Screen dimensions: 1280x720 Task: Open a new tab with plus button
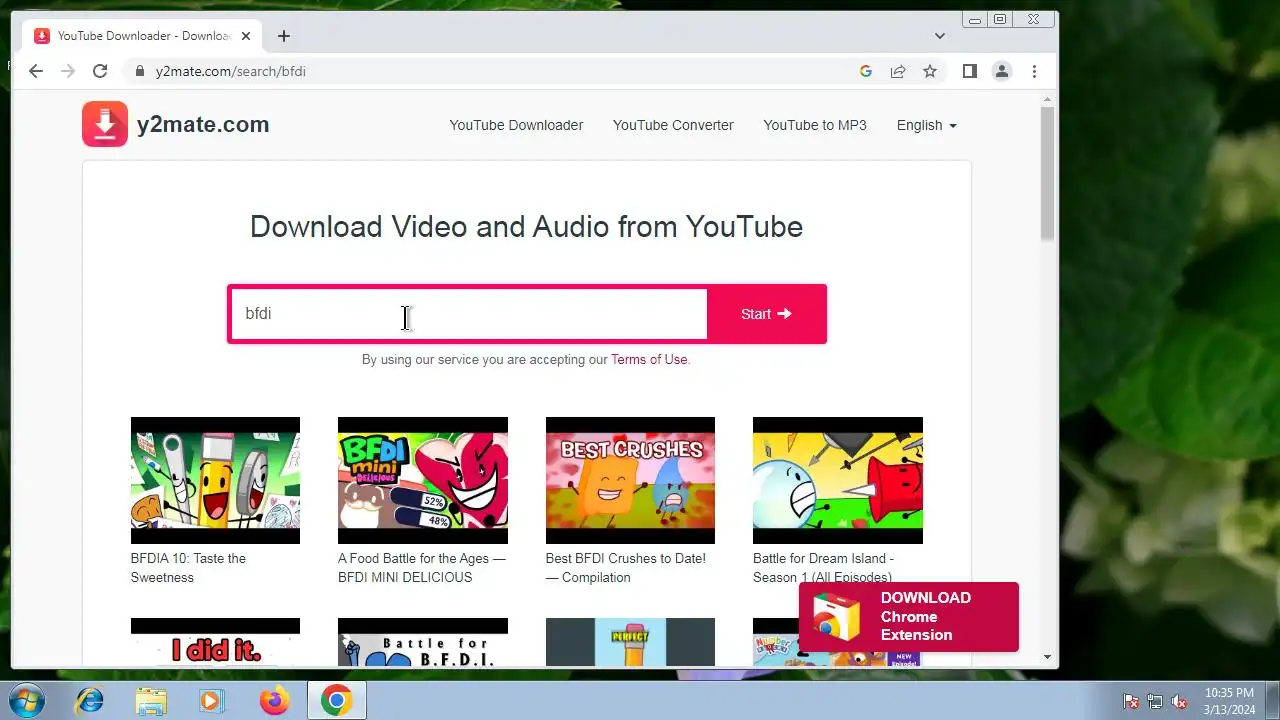(x=284, y=36)
